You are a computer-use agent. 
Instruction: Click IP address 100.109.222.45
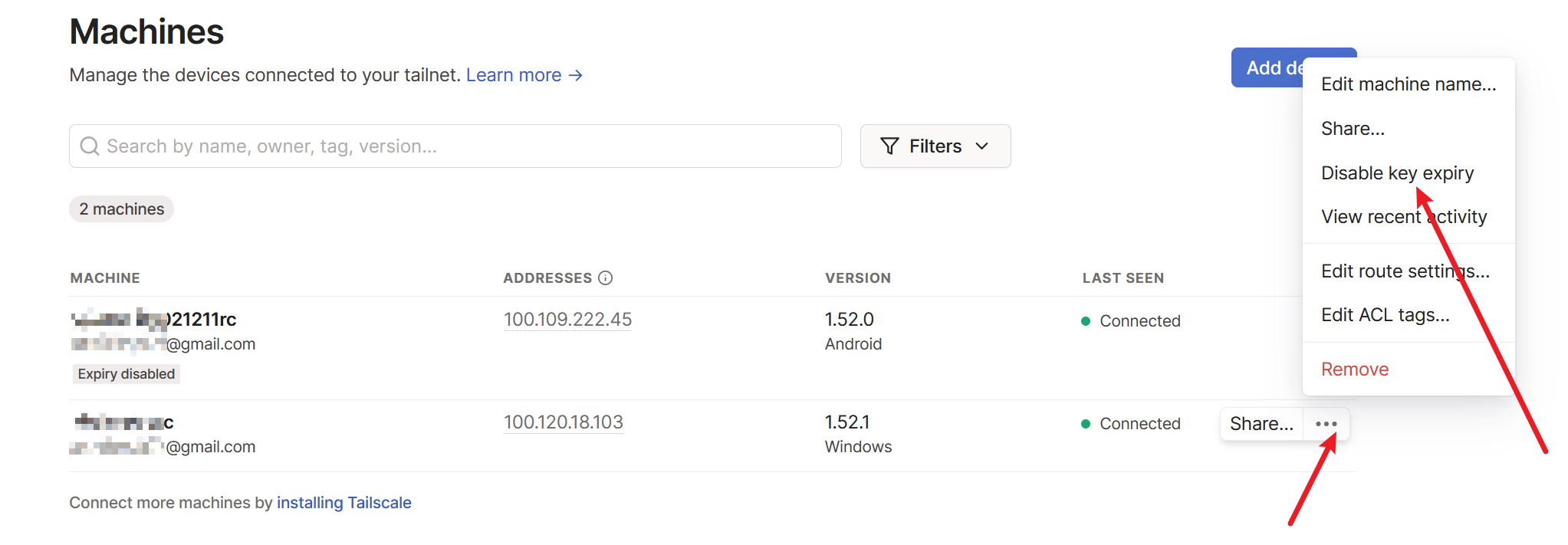click(x=567, y=320)
